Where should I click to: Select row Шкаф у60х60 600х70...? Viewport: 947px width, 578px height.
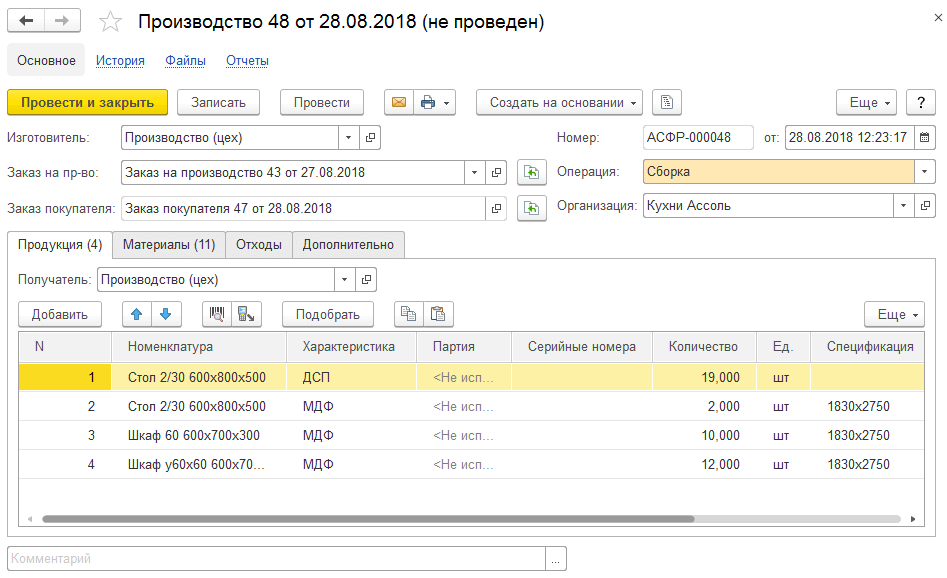(x=471, y=464)
